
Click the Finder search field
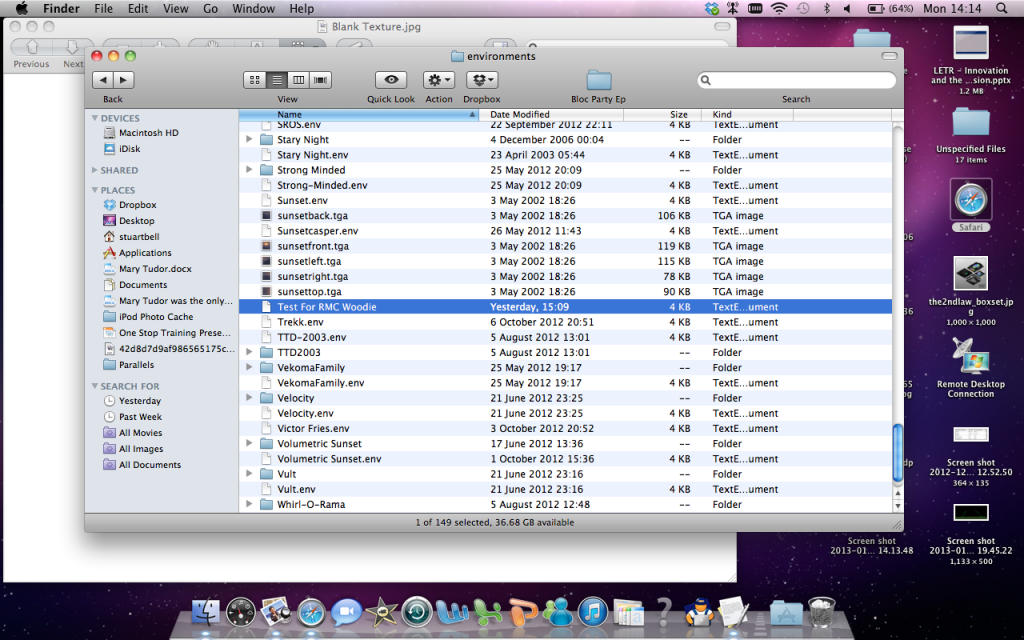(797, 80)
